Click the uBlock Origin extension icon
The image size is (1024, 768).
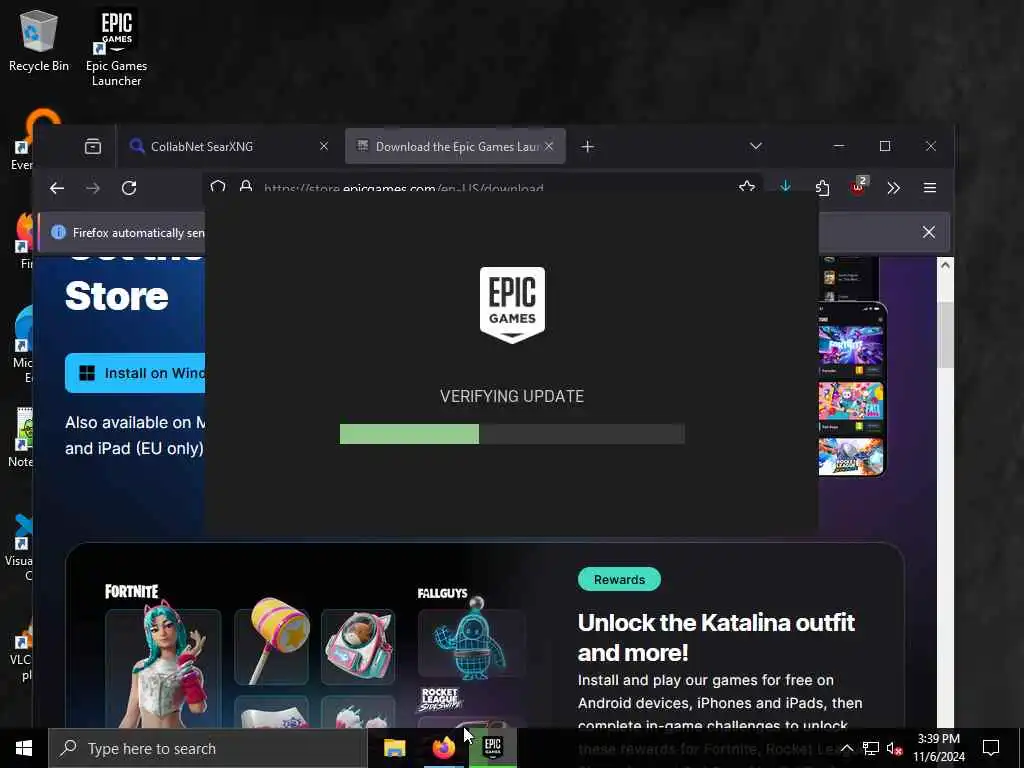858,187
